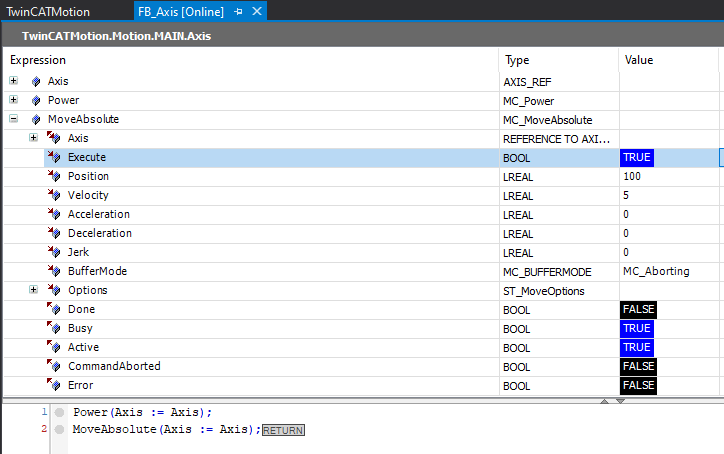Pin the FB_Axis [Online] tab
Screen dimensions: 724x454
[238, 12]
